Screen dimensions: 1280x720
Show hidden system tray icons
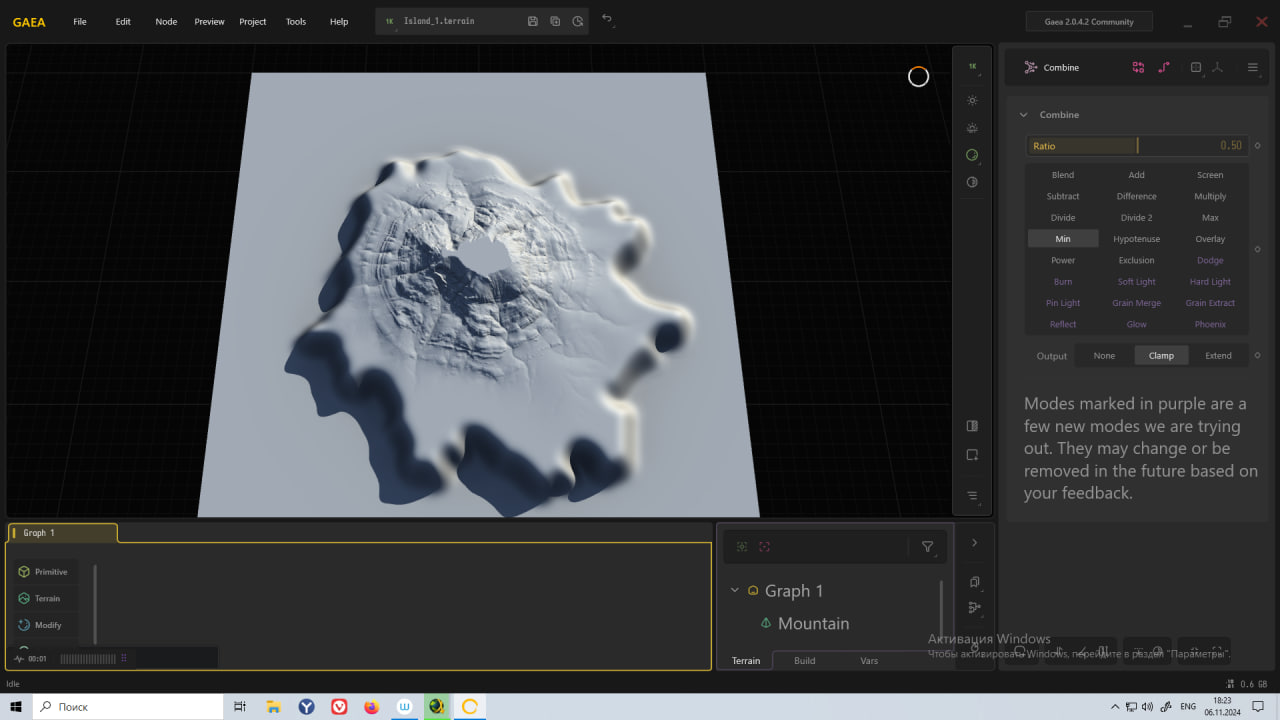1115,707
